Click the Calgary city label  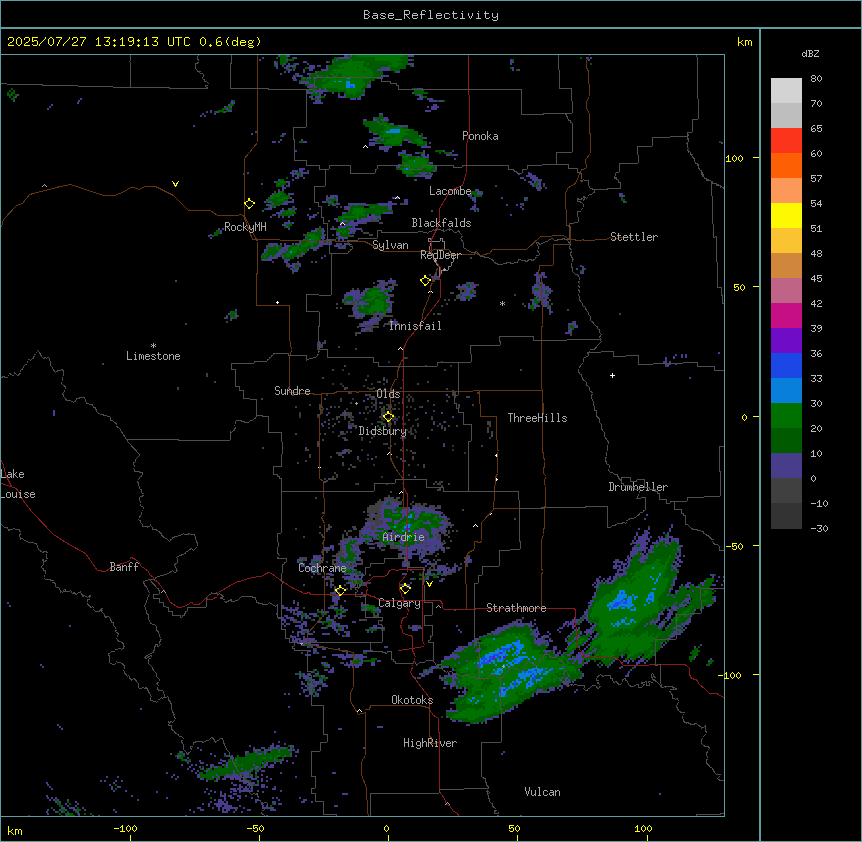[x=400, y=603]
